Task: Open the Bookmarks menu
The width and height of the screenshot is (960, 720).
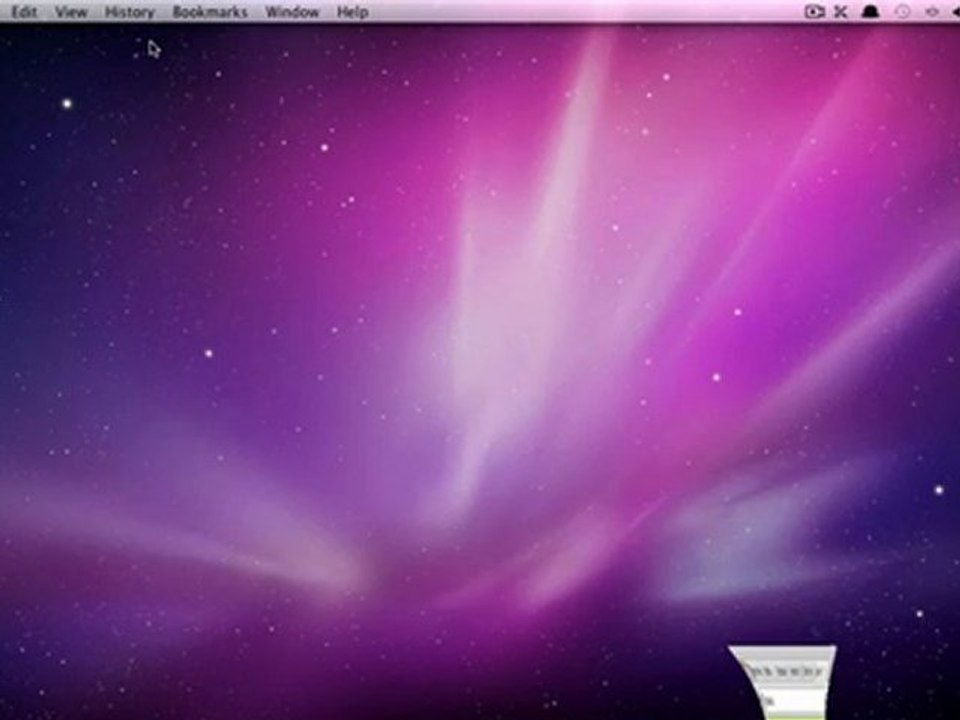Action: 210,12
